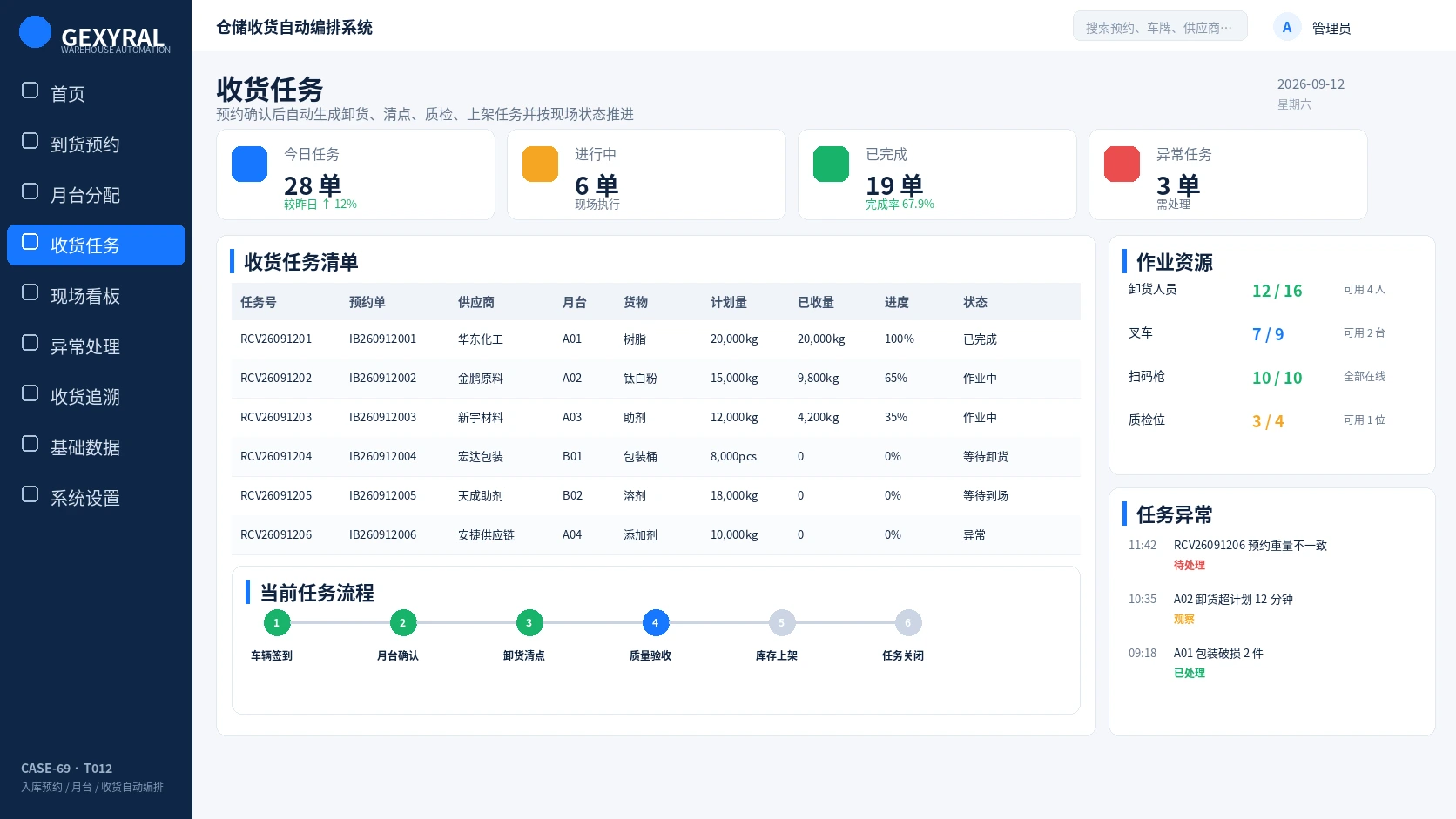Click the icon beside 现场看板
This screenshot has width=1456, height=819.
[30, 292]
